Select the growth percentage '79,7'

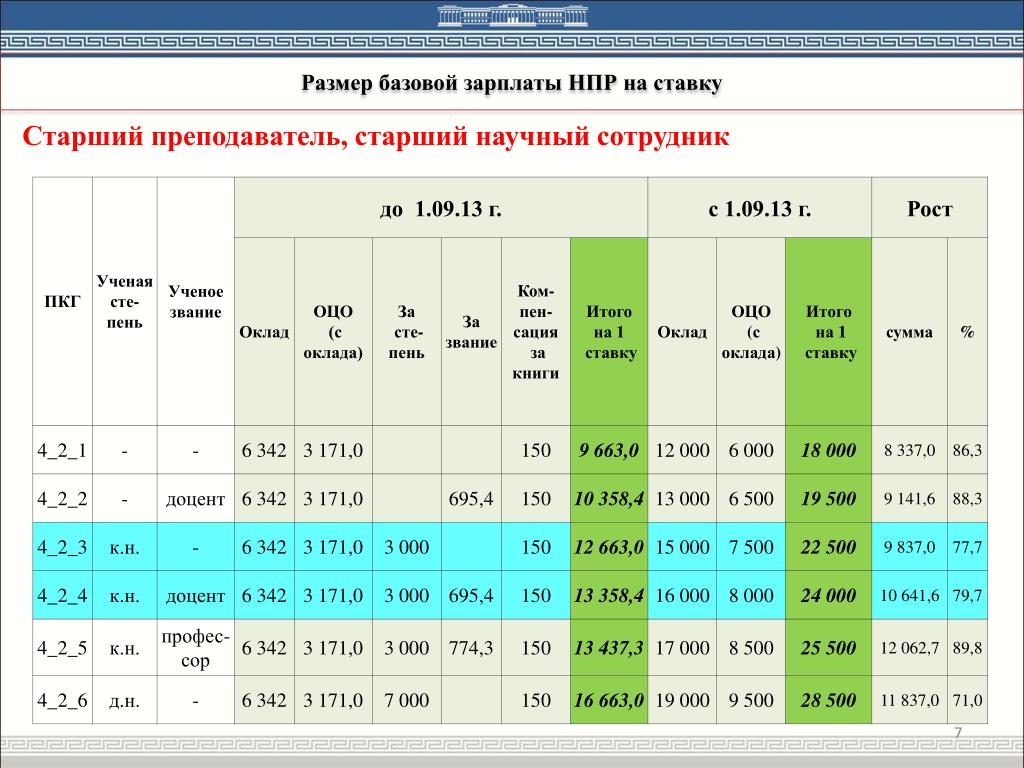967,596
